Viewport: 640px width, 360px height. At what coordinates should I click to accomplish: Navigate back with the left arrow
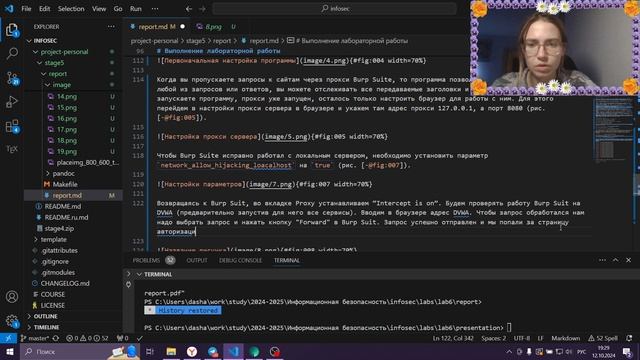click(189, 9)
